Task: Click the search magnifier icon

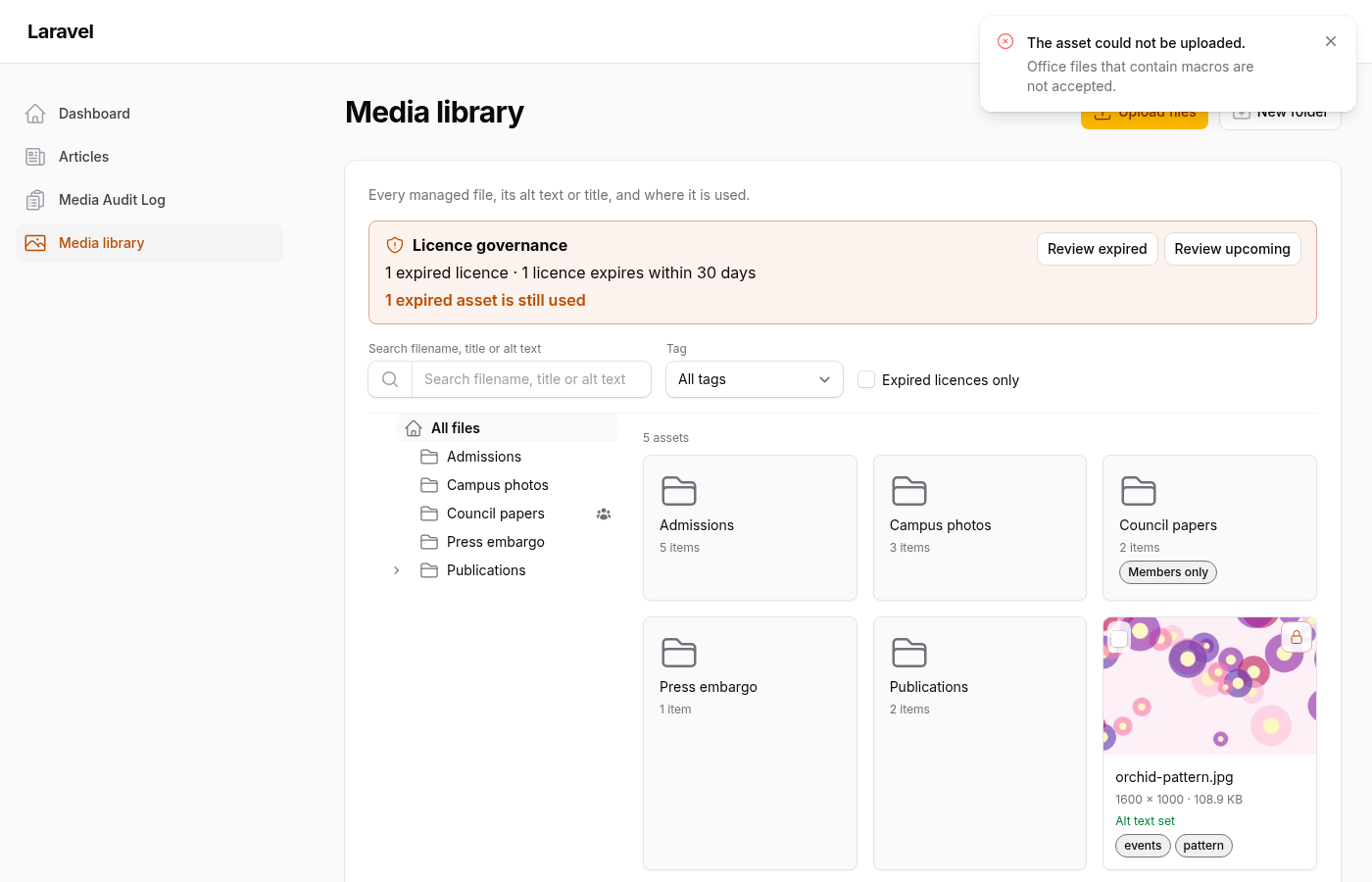Action: [x=390, y=379]
